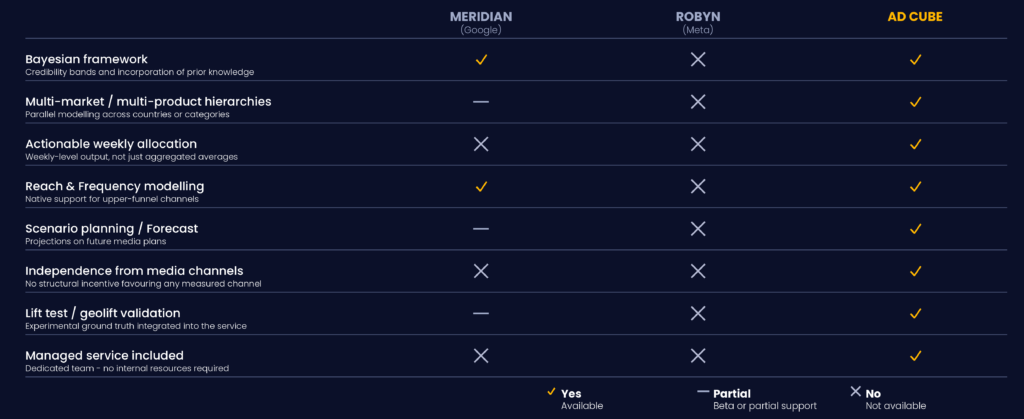Click Robyn's X for Scenario planning / Forecast
The width and height of the screenshot is (1024, 419).
tap(698, 229)
